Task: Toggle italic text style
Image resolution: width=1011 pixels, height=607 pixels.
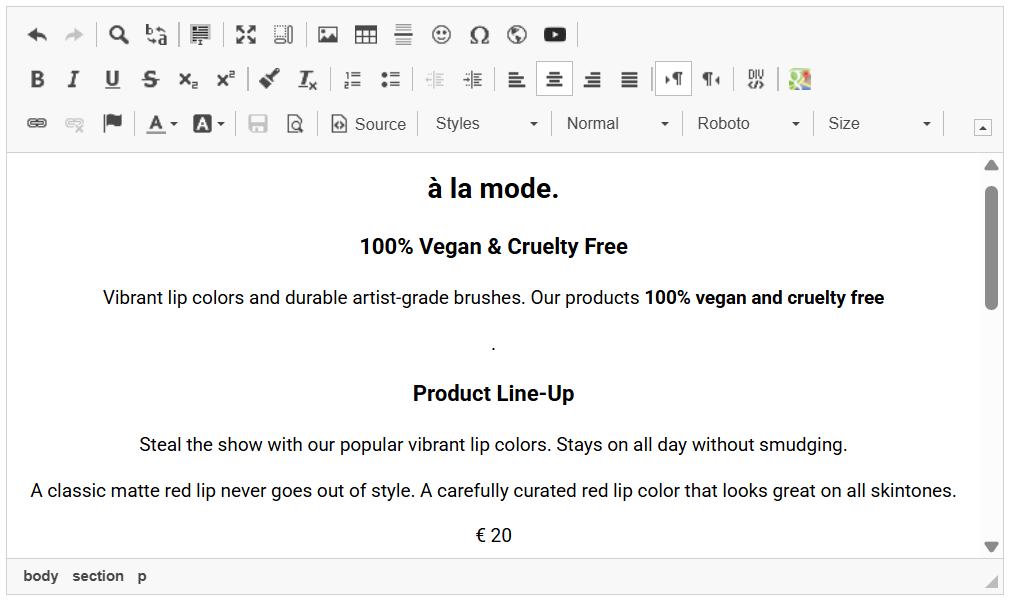Action: pos(73,79)
